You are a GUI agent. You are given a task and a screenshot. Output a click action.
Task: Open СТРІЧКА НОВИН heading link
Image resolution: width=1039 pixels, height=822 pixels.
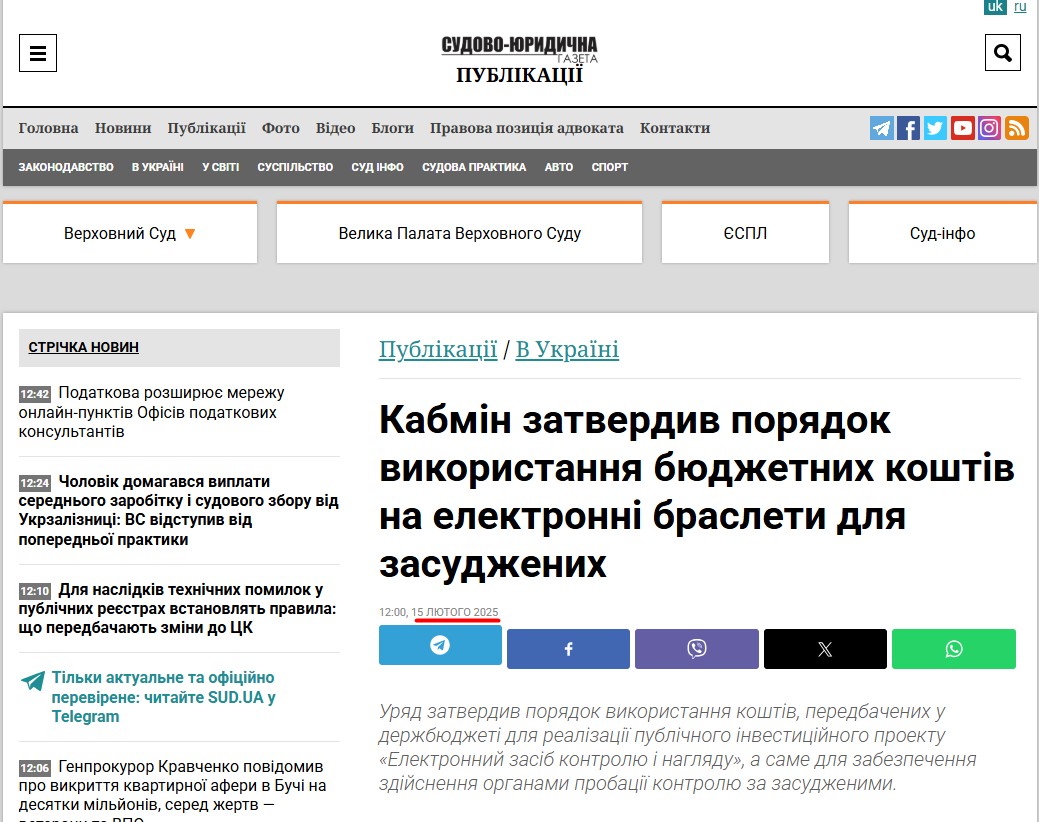coord(83,347)
